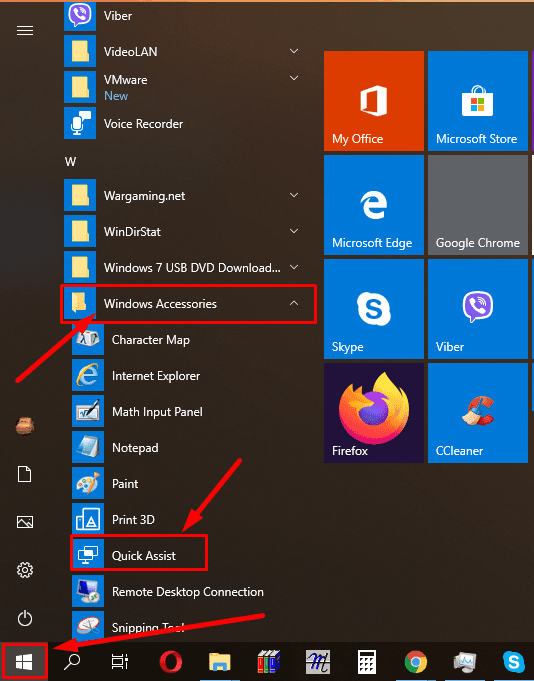Open the user account picture

[25, 426]
